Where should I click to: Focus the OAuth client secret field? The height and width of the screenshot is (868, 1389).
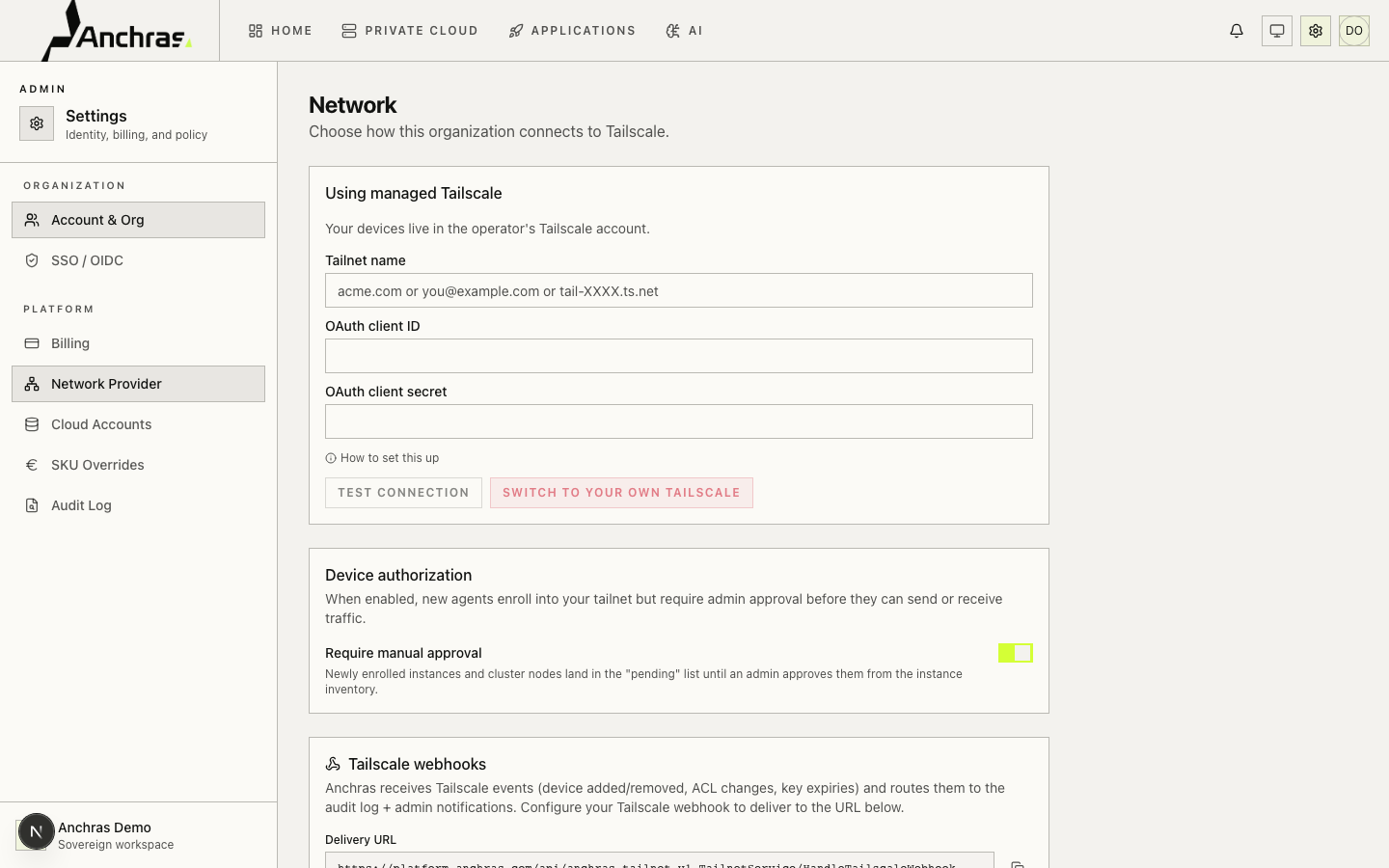point(679,421)
